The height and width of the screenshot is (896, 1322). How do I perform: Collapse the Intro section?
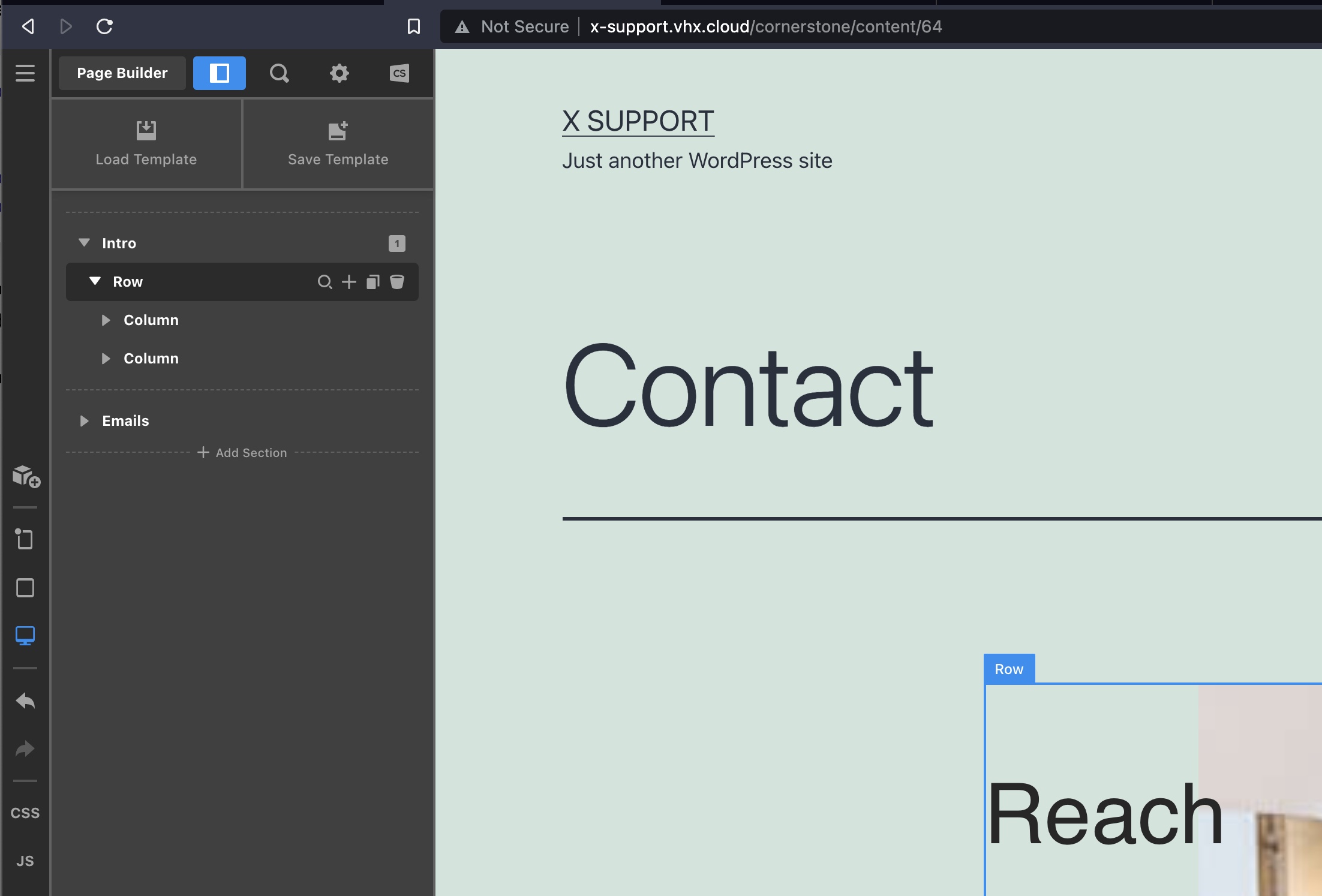pyautogui.click(x=84, y=243)
